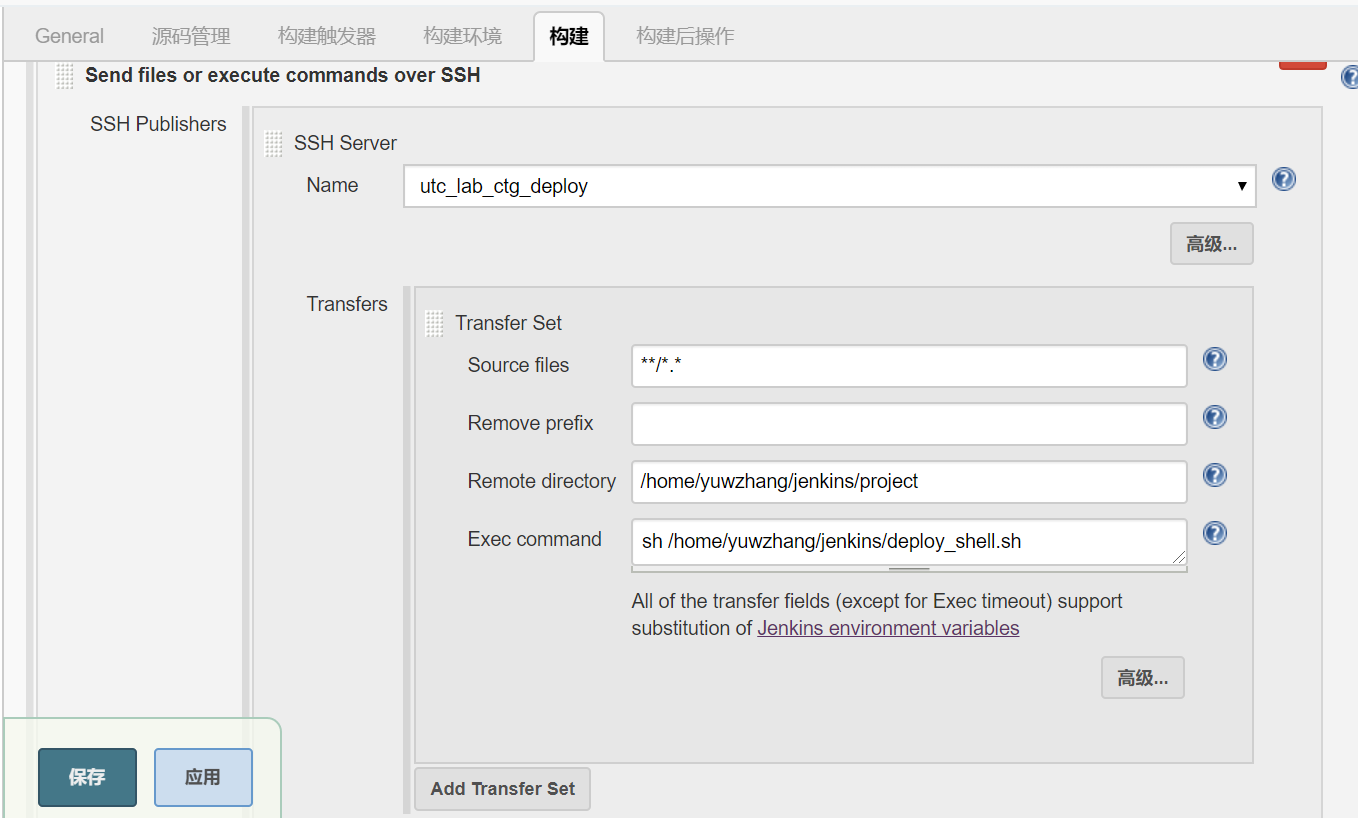
Task: Click drag handle next to SSH Server
Action: (273, 144)
